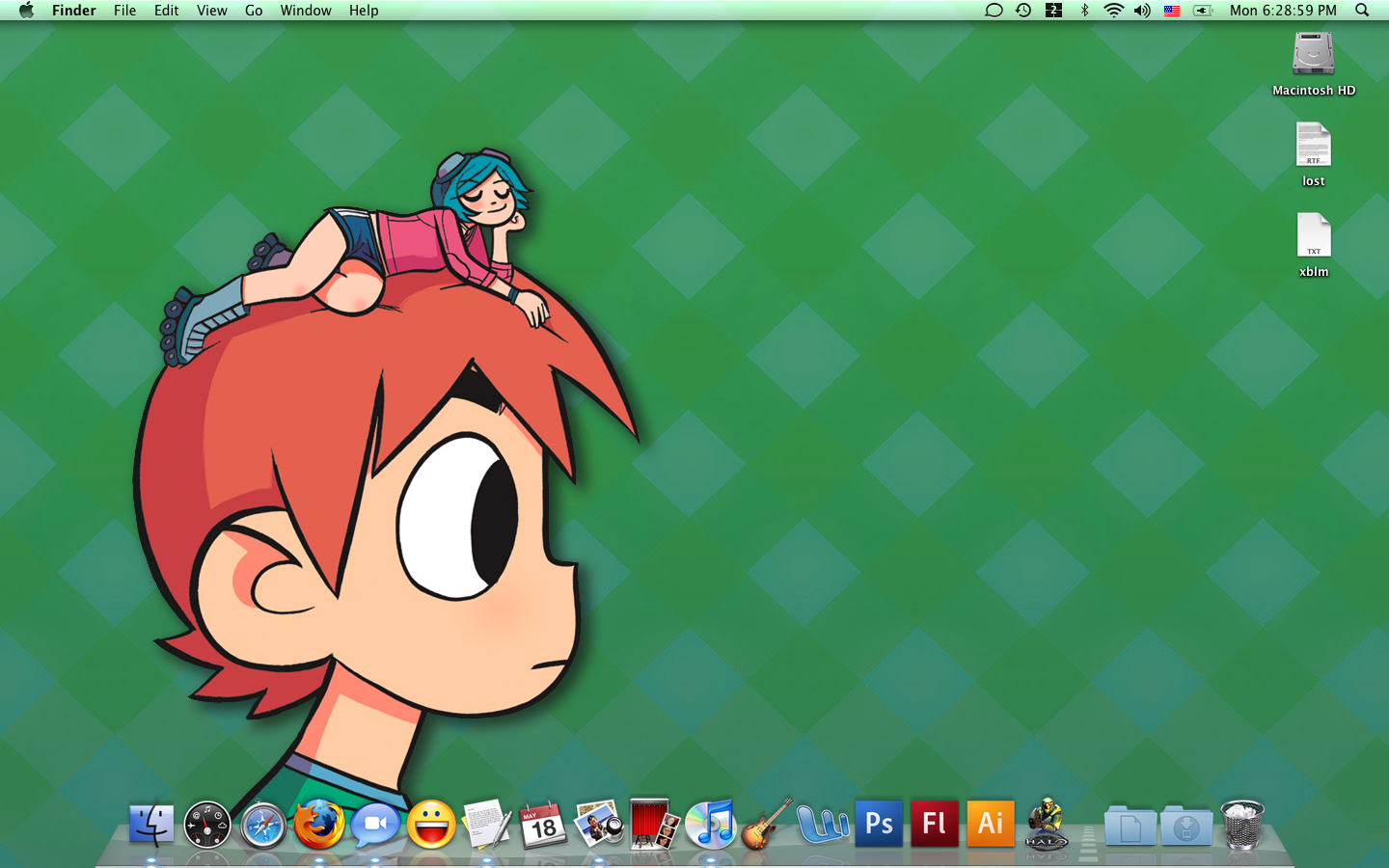Open the Apple menu
The width and height of the screenshot is (1389, 868).
26,11
